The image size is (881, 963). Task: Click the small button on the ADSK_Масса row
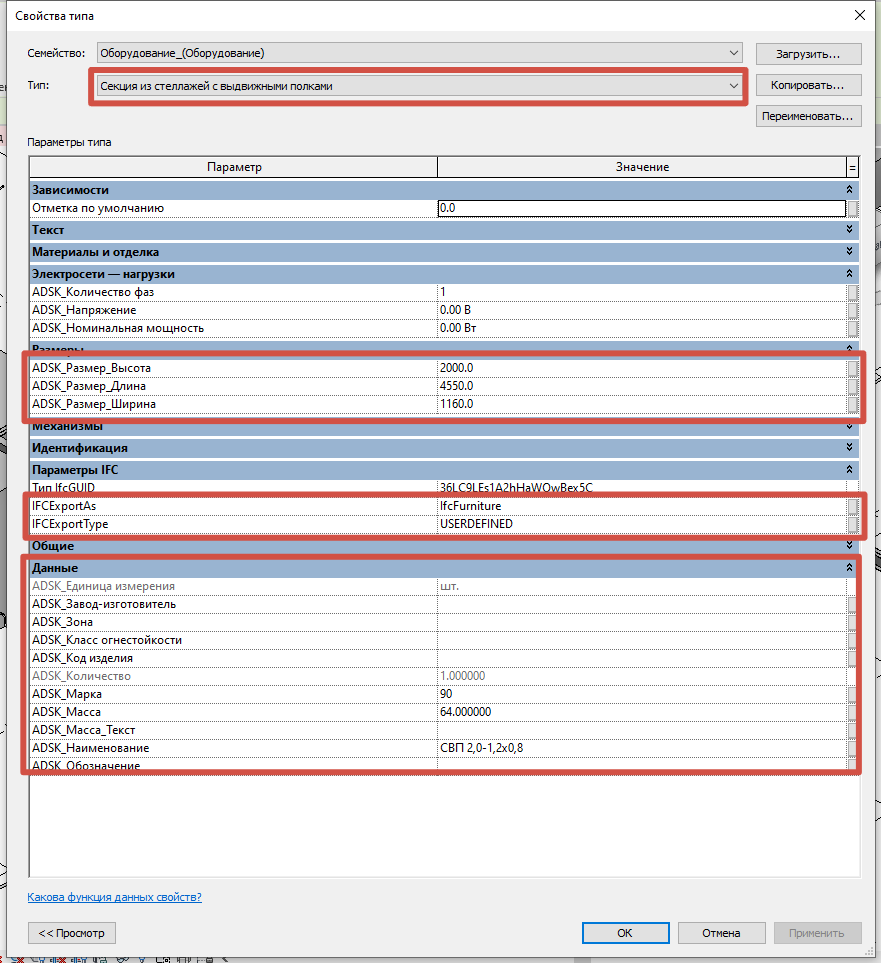click(852, 712)
